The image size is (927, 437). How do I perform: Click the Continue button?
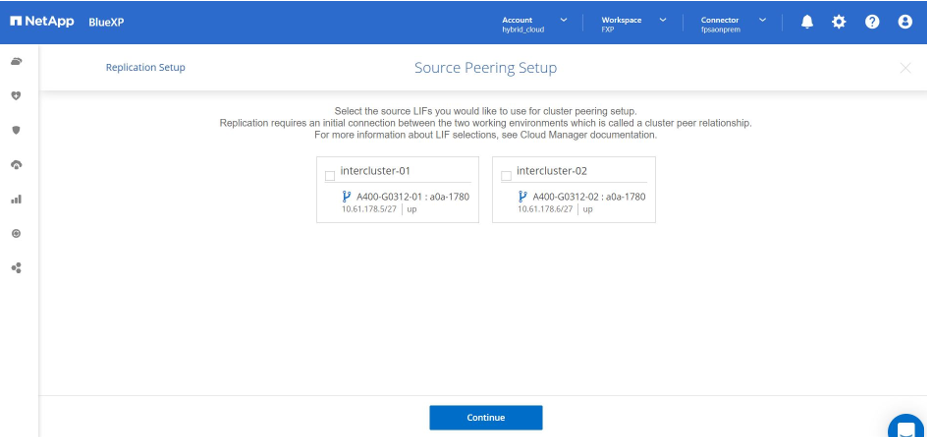coord(486,417)
